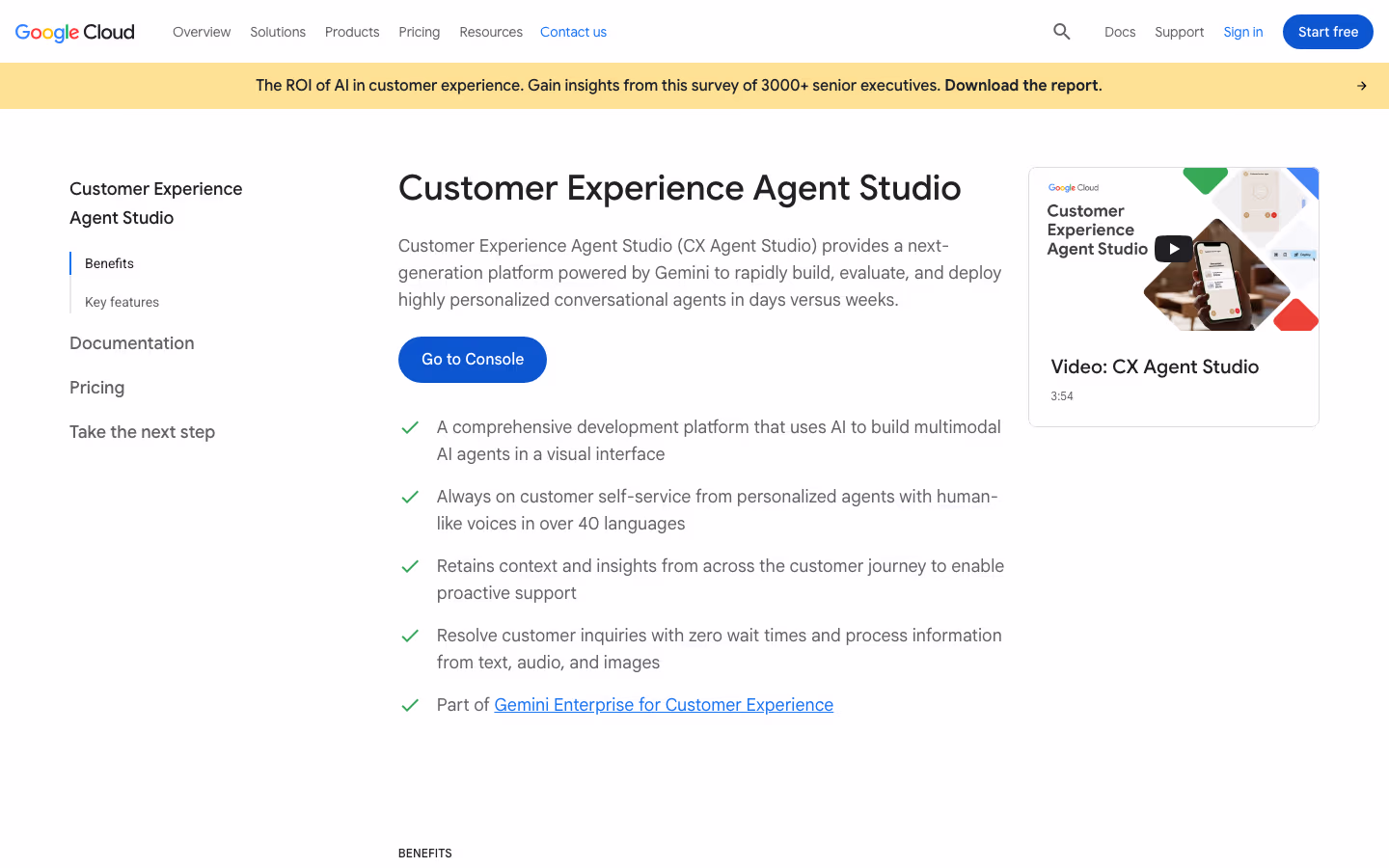This screenshot has height=868, width=1389.
Task: Click the Customer Experience Agent Studio heading
Action: (680, 188)
